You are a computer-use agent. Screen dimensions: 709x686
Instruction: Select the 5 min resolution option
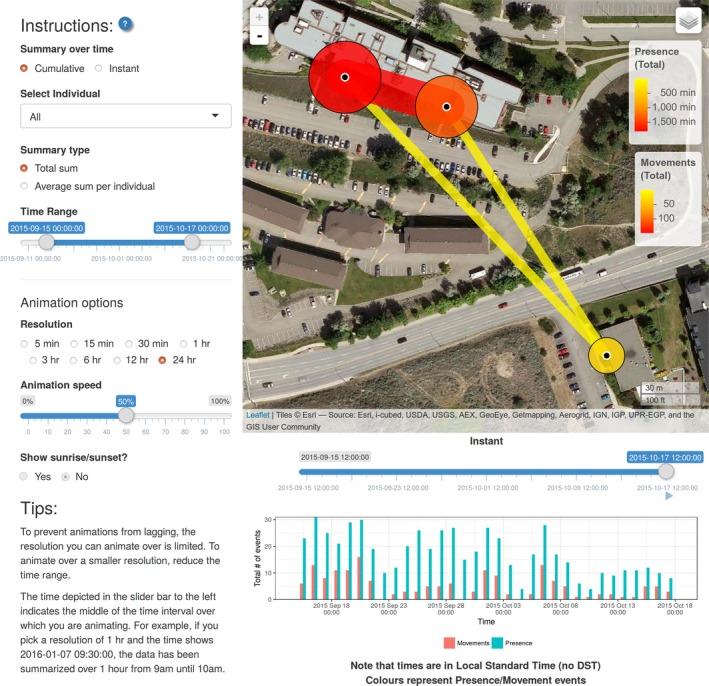pos(25,343)
